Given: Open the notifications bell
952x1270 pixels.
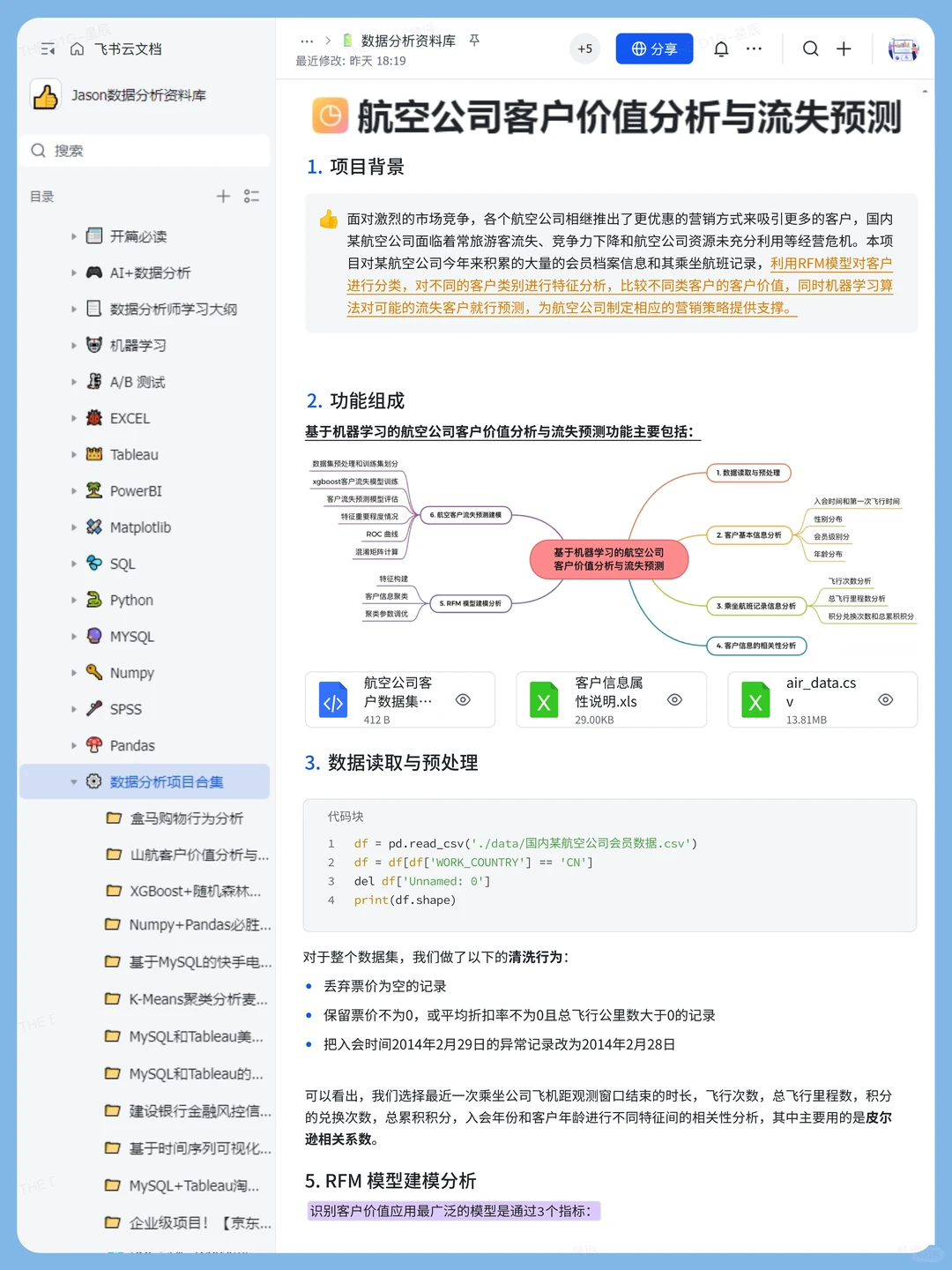Looking at the screenshot, I should pos(721,49).
